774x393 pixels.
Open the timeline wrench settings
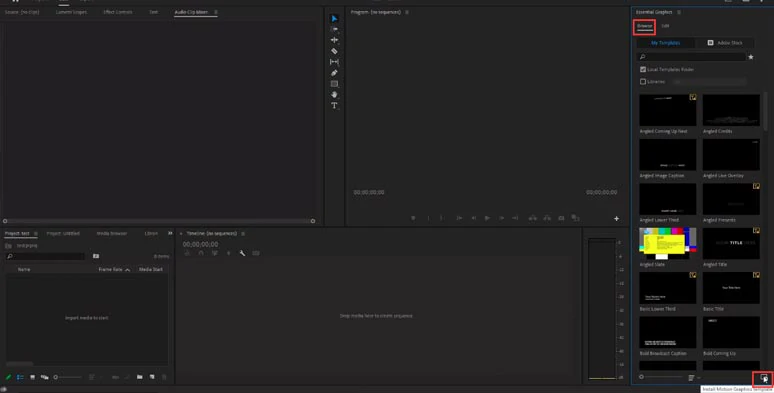click(x=242, y=253)
